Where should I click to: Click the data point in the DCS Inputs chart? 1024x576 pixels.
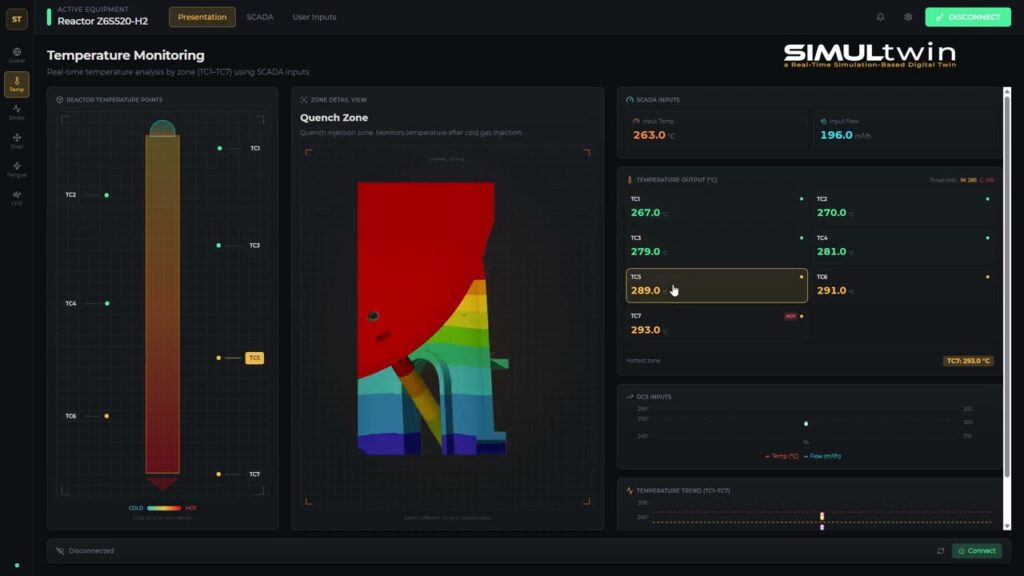[x=806, y=424]
